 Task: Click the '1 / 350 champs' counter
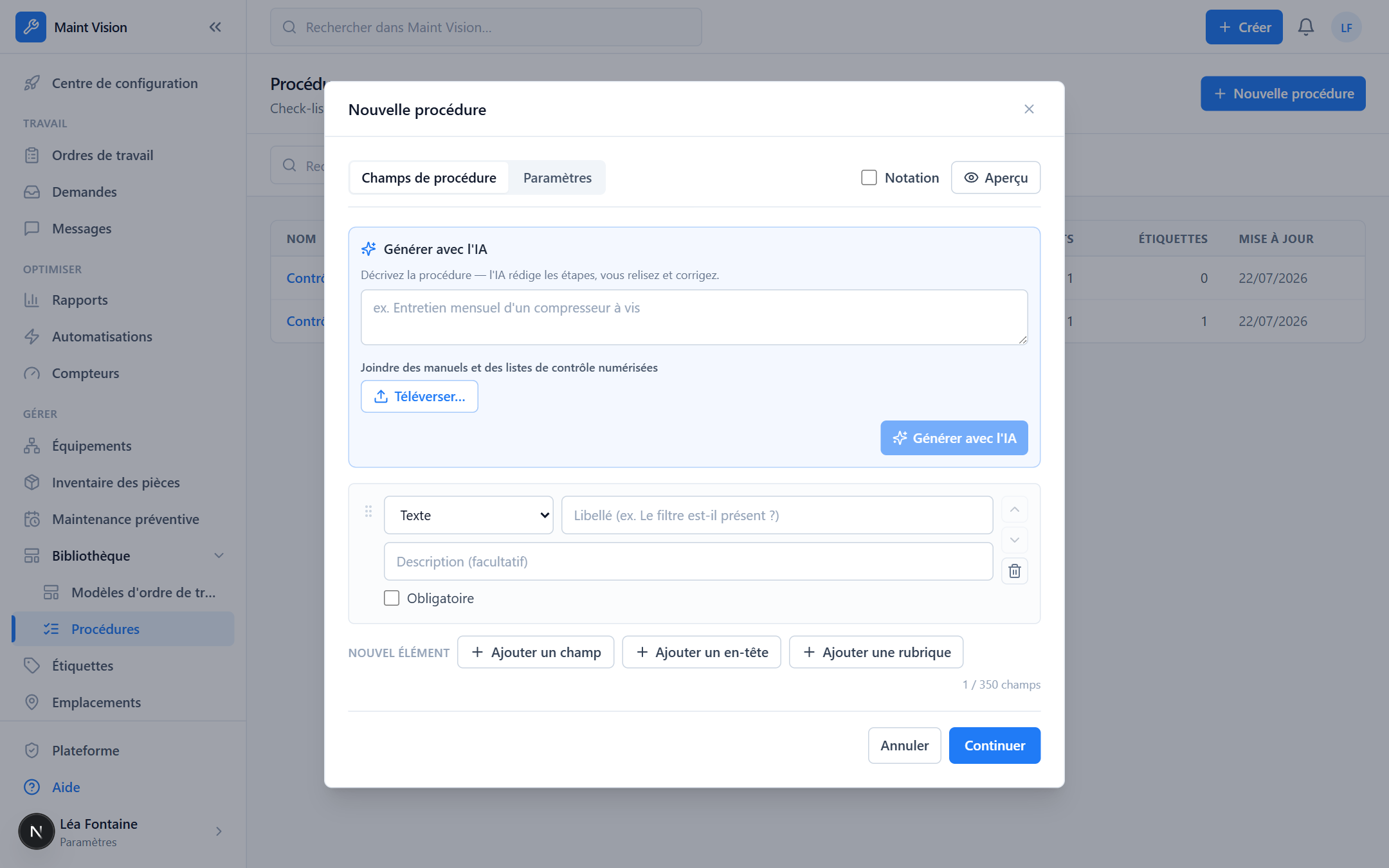tap(1001, 684)
